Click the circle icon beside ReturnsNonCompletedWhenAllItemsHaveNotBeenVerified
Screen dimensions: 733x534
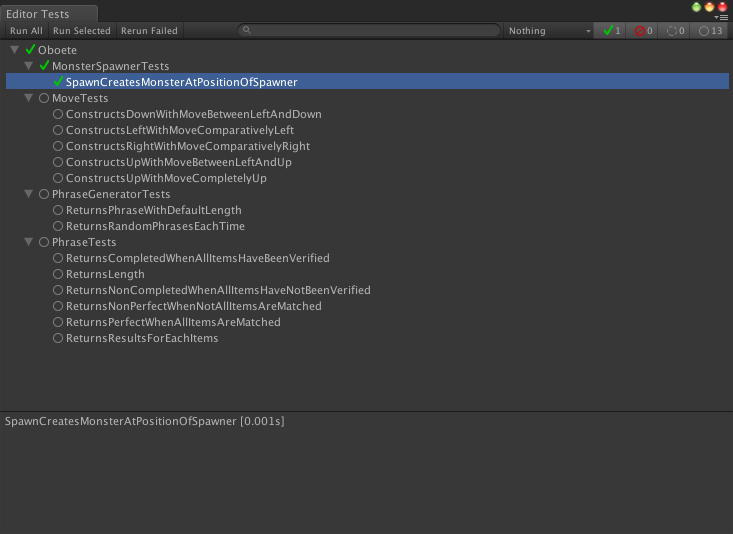tap(58, 290)
